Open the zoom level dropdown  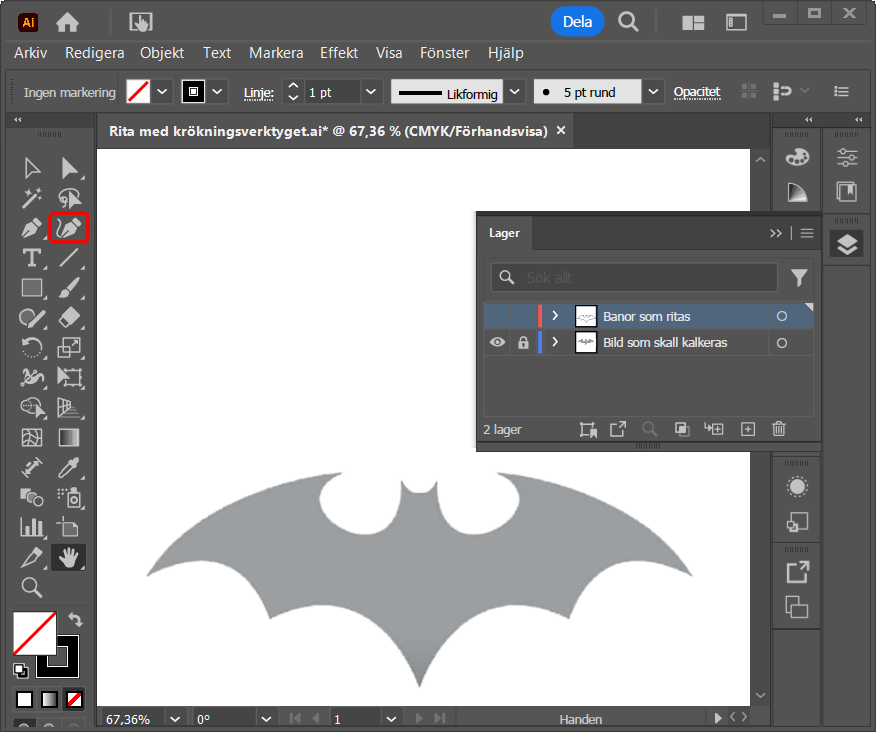(x=176, y=719)
